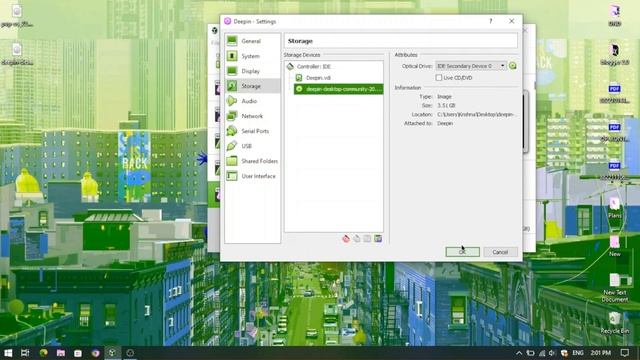Image resolution: width=640 pixels, height=360 pixels.
Task: Show hidden tray icons chevron
Action: [x=519, y=353]
